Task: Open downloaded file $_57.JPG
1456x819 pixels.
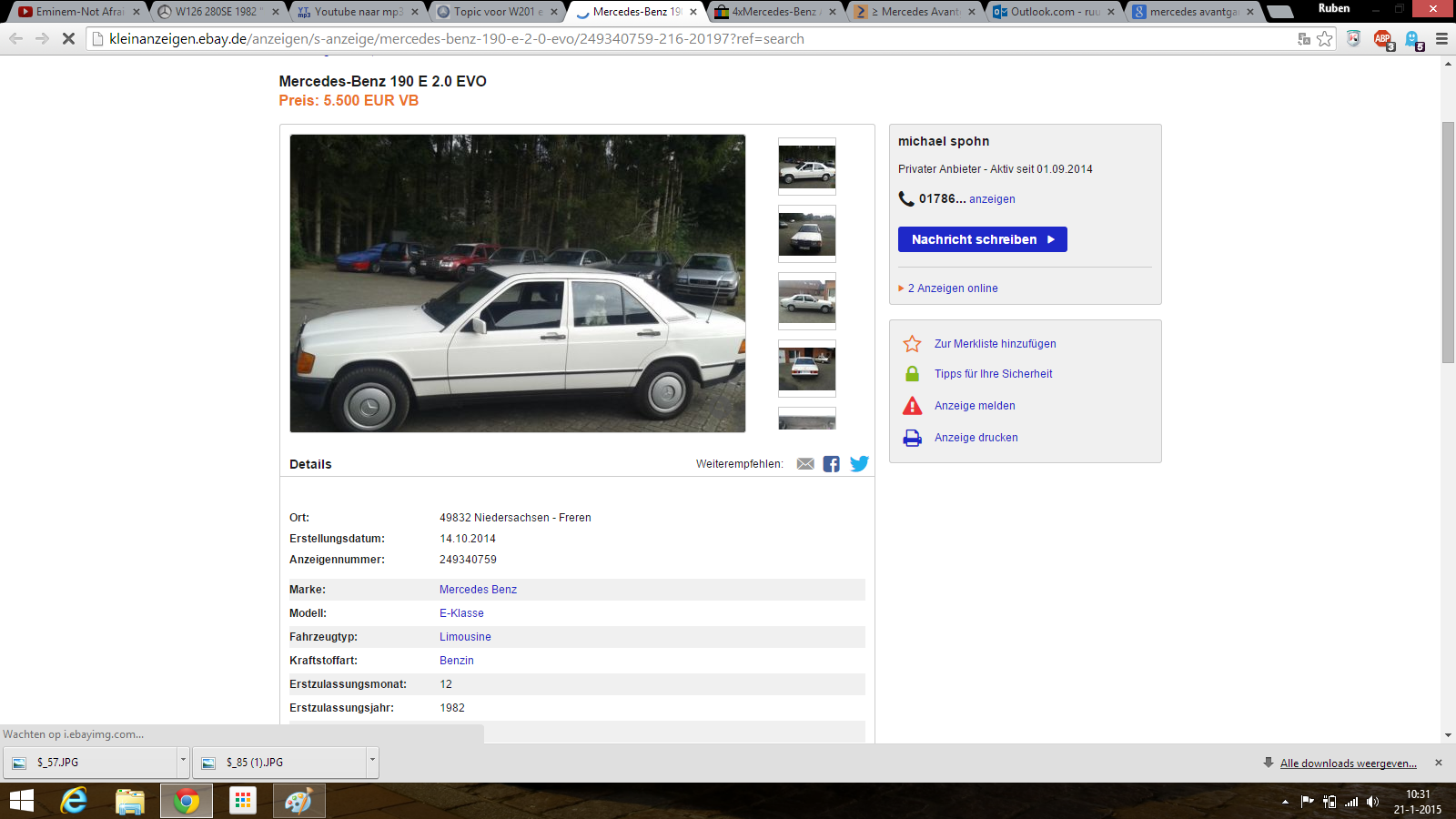Action: click(91, 763)
